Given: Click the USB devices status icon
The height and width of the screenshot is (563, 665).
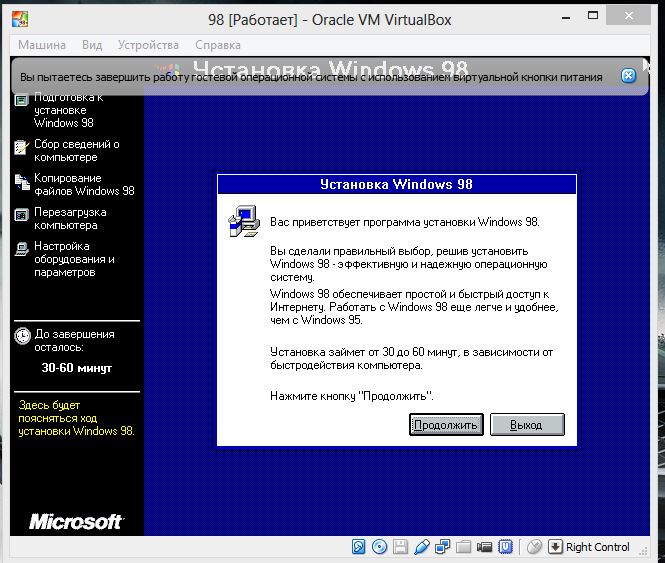Looking at the screenshot, I should (x=422, y=547).
